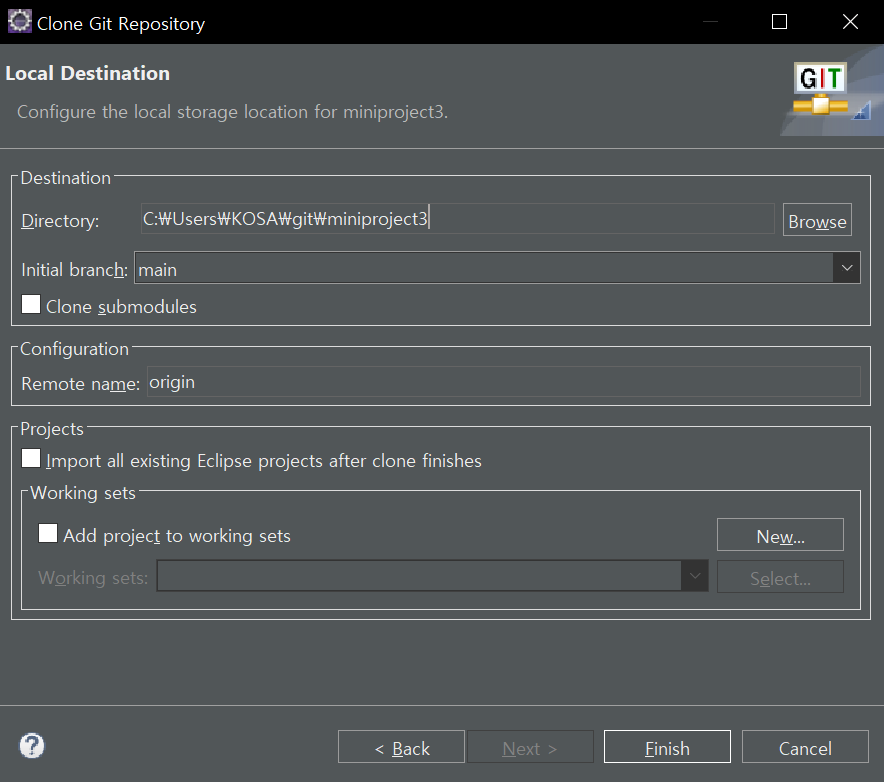Click the Working sets: field label
The height and width of the screenshot is (782, 884).
93,577
